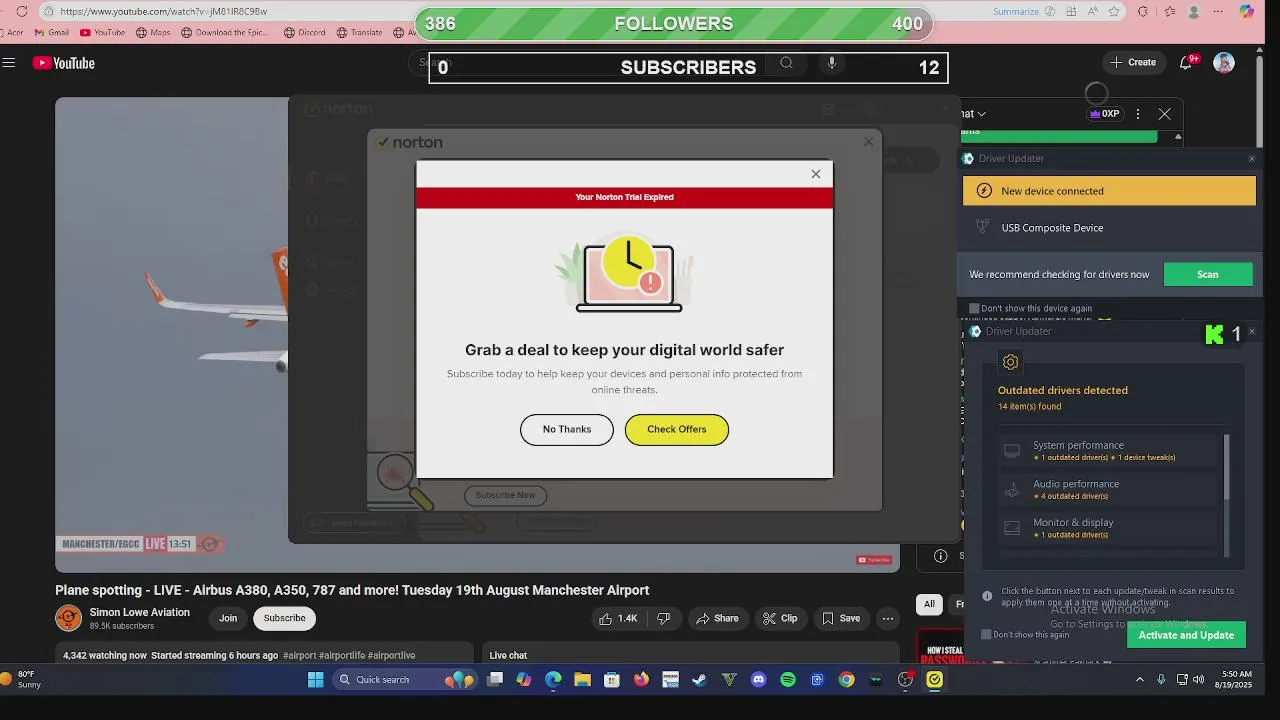The width and height of the screenshot is (1280, 720).
Task: Click Summarize in the address bar
Action: (1016, 11)
